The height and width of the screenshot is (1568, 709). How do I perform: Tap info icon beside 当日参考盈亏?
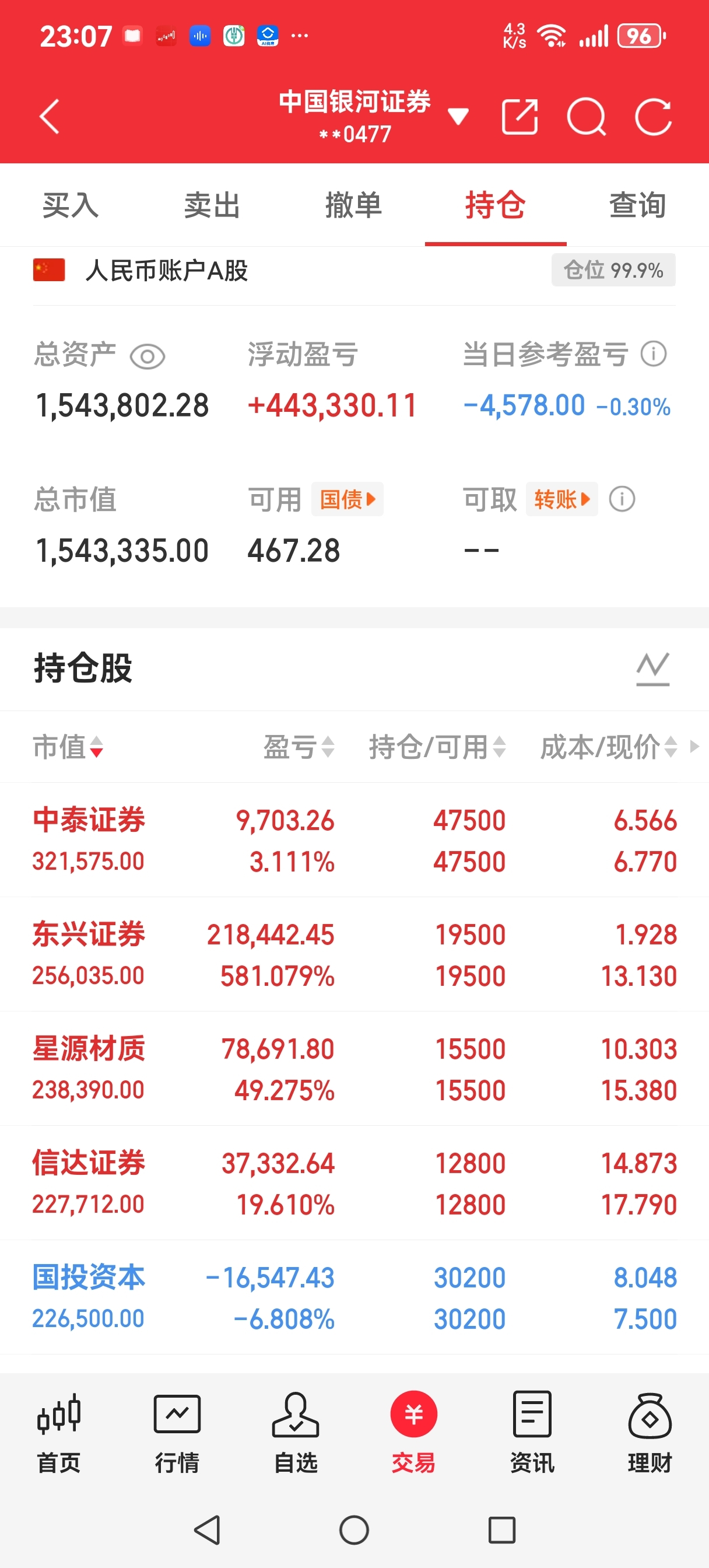(x=654, y=353)
